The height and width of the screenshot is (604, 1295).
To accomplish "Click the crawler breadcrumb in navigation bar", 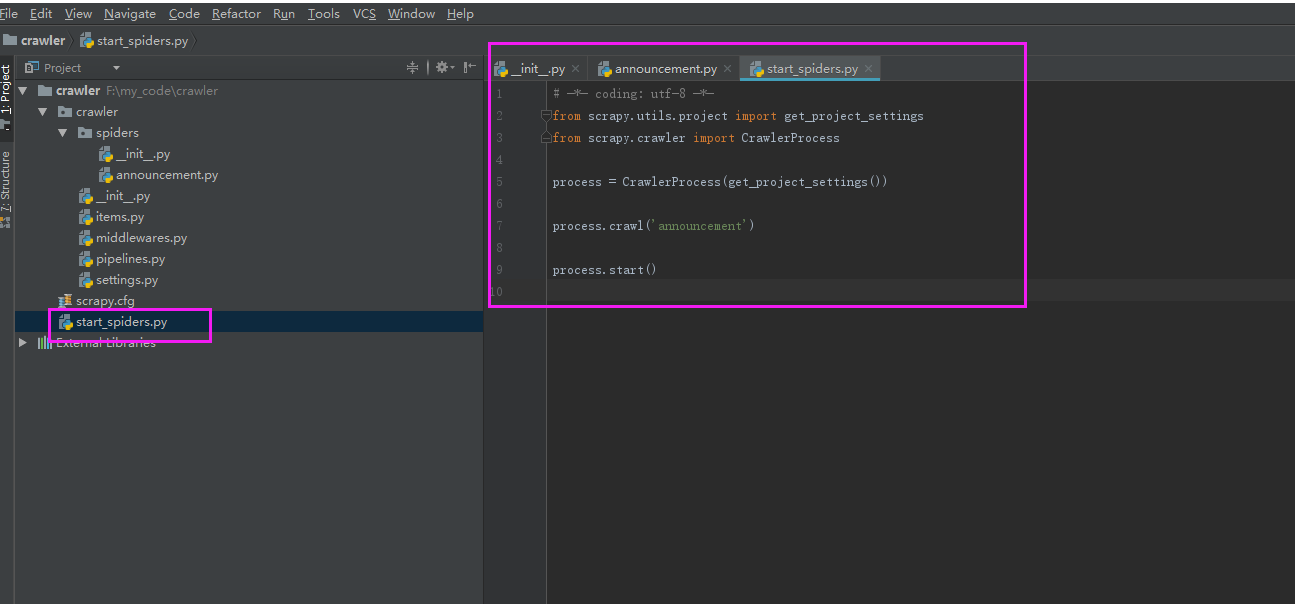I will pos(34,41).
